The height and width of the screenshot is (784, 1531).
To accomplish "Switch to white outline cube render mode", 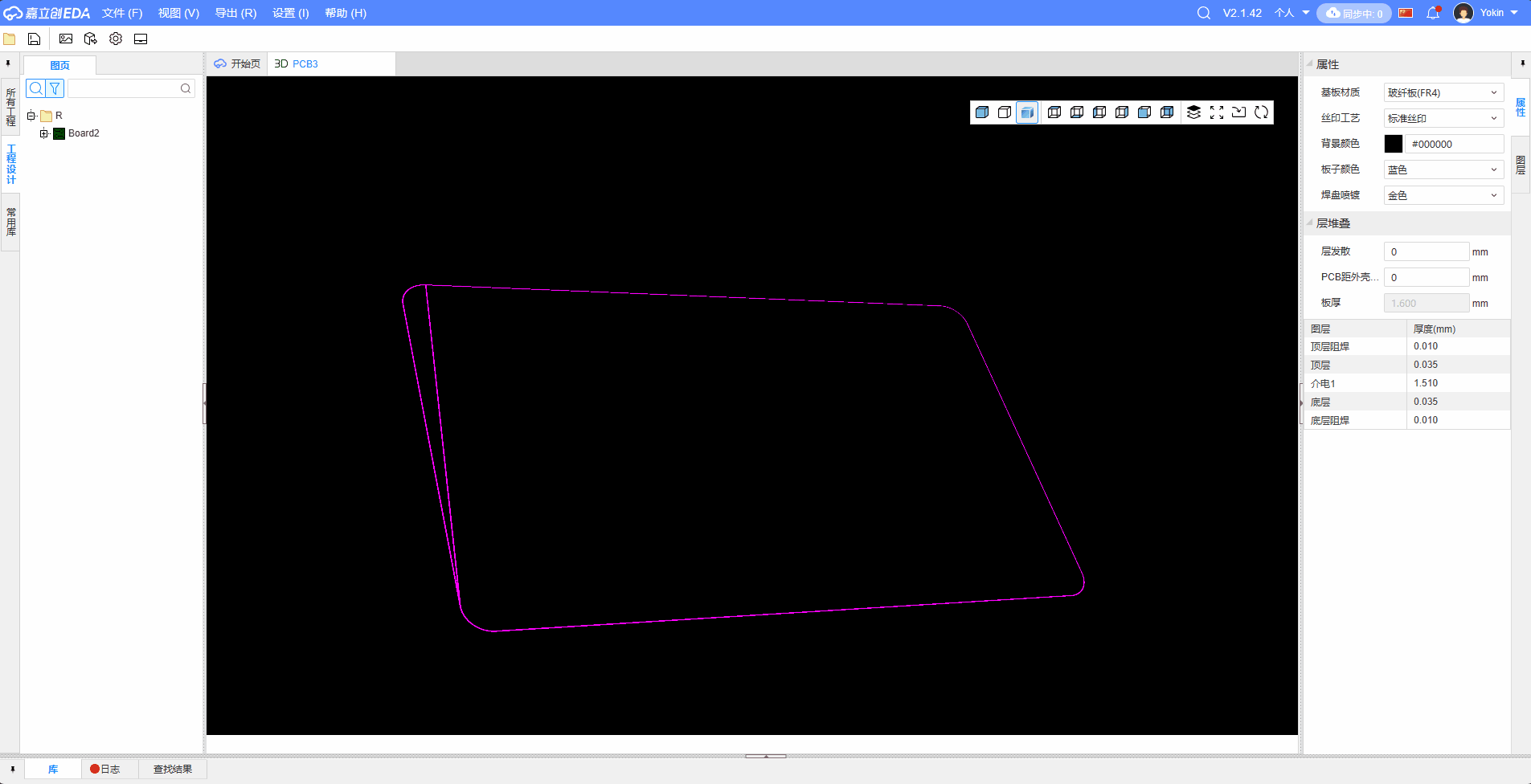I will pyautogui.click(x=1005, y=112).
